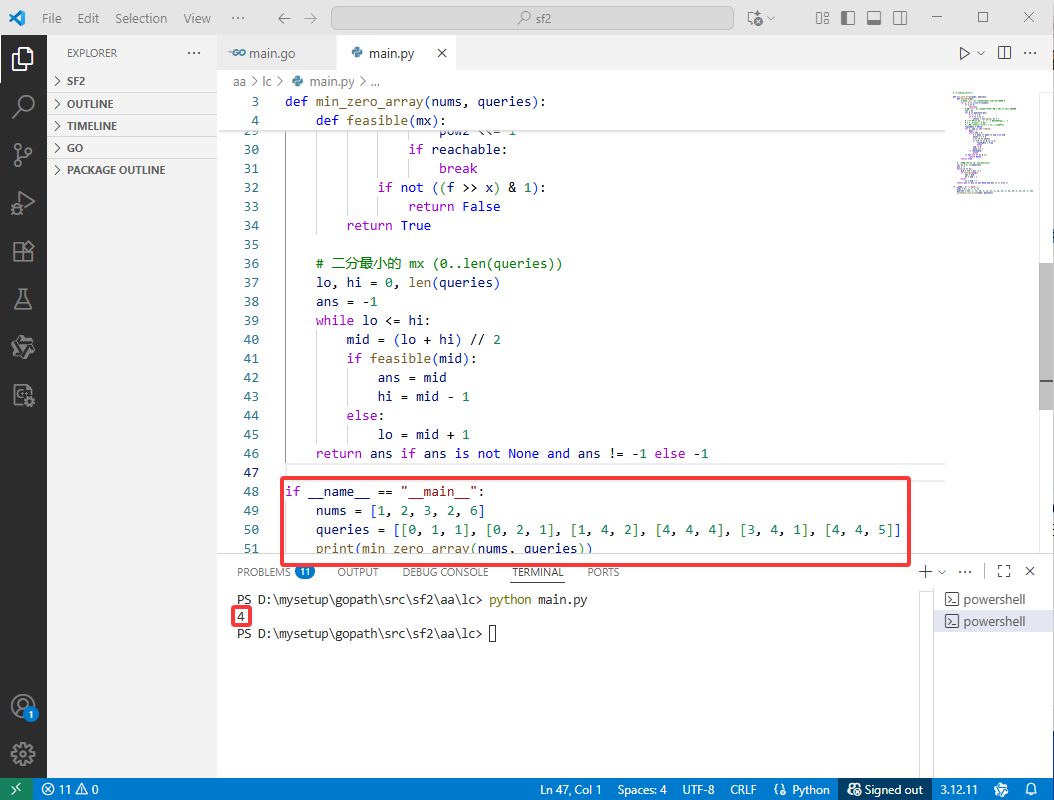Screen dimensions: 1054x800
Task: Open the View menu
Action: click(197, 18)
